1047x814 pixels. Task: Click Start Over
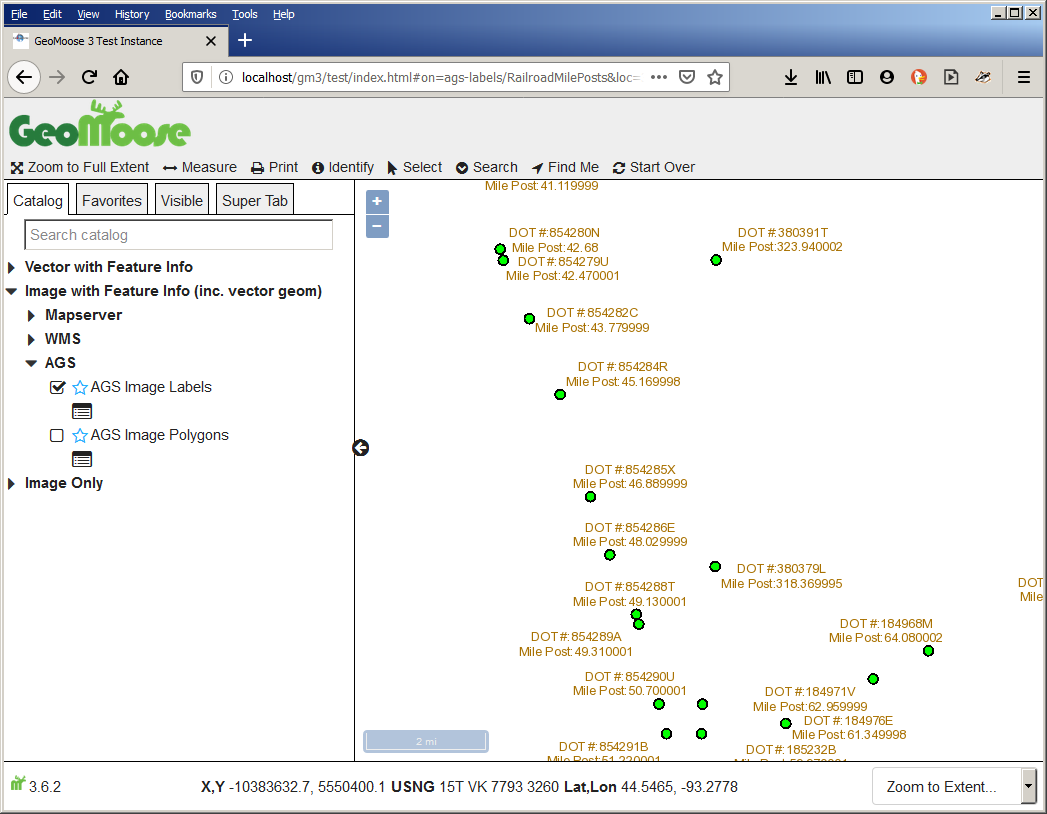pyautogui.click(x=654, y=167)
